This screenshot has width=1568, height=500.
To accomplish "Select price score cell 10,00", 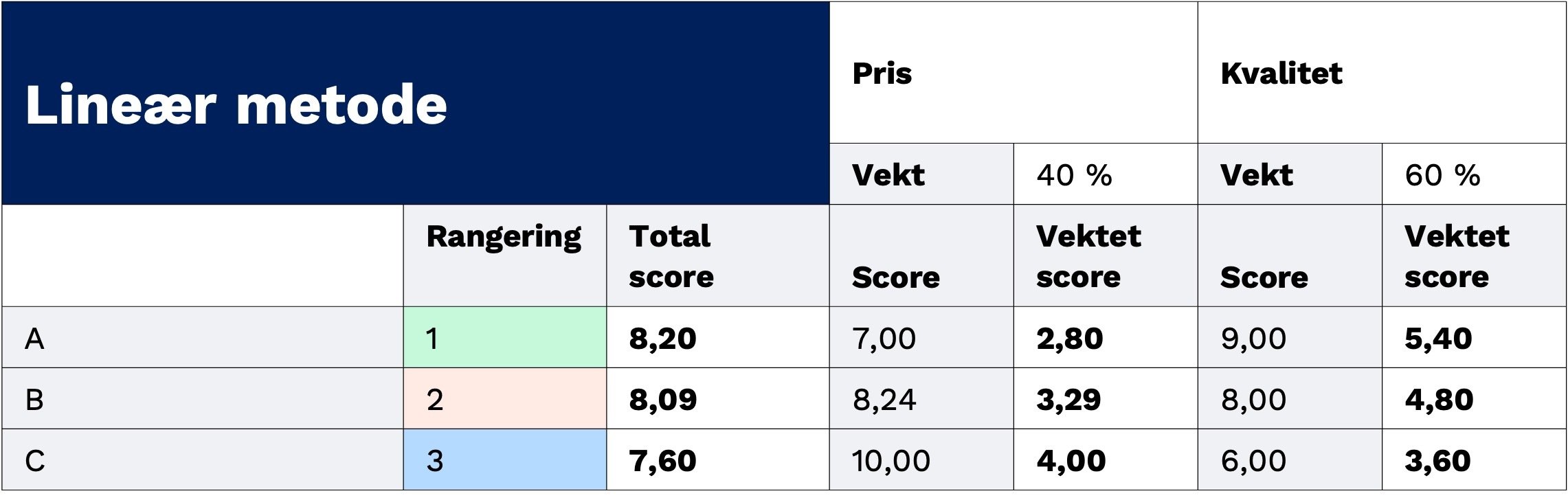I will coord(891,461).
